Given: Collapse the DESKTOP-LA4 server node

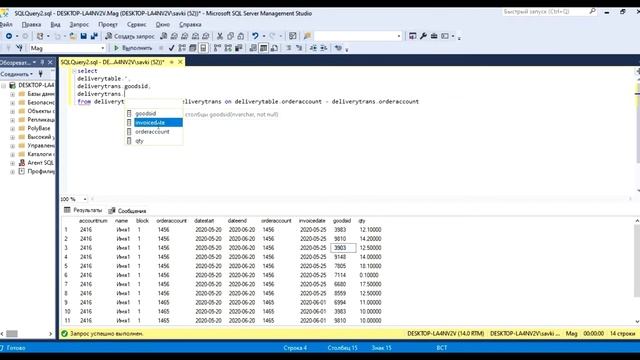Looking at the screenshot, I should 4,85.
